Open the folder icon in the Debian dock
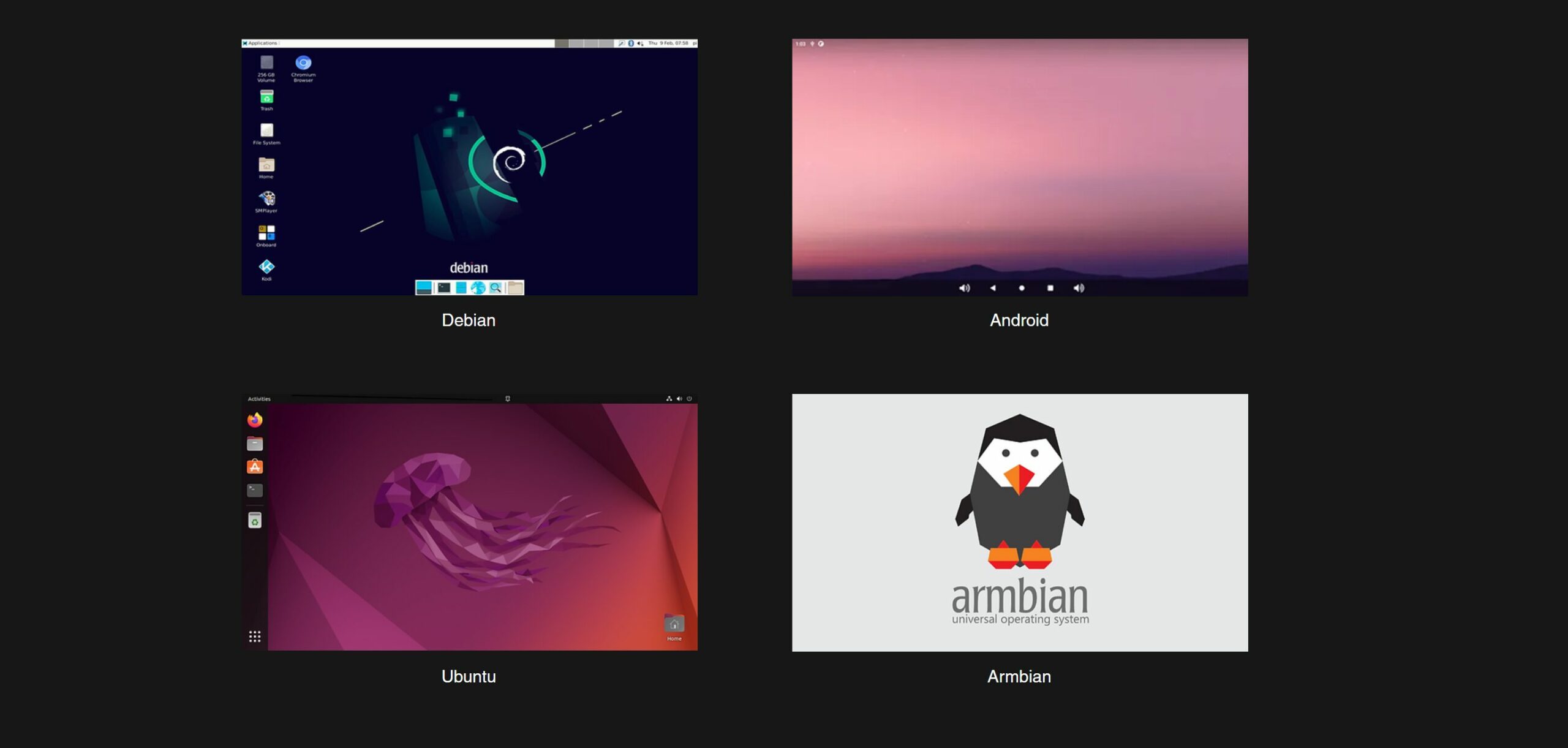This screenshot has height=748, width=1568. [x=516, y=288]
